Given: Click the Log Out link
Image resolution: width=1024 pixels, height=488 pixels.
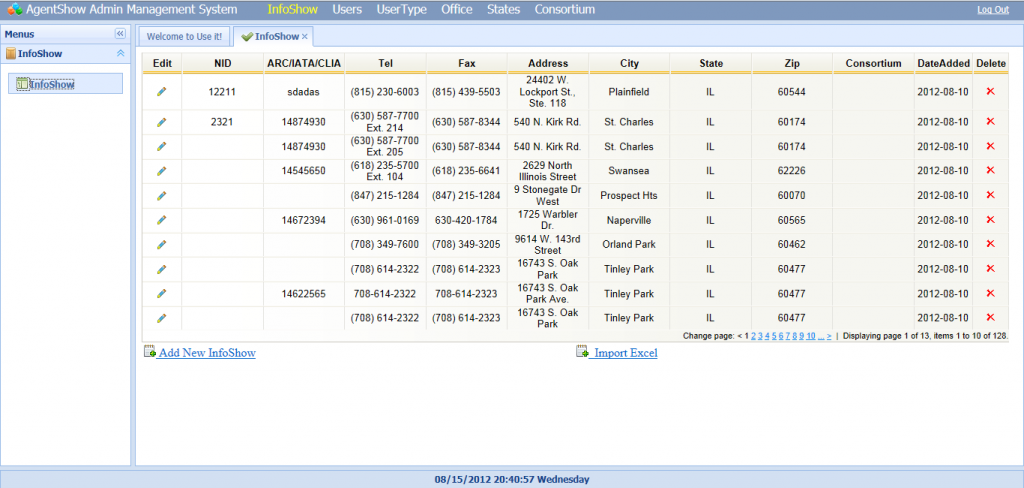Looking at the screenshot, I should click(993, 10).
